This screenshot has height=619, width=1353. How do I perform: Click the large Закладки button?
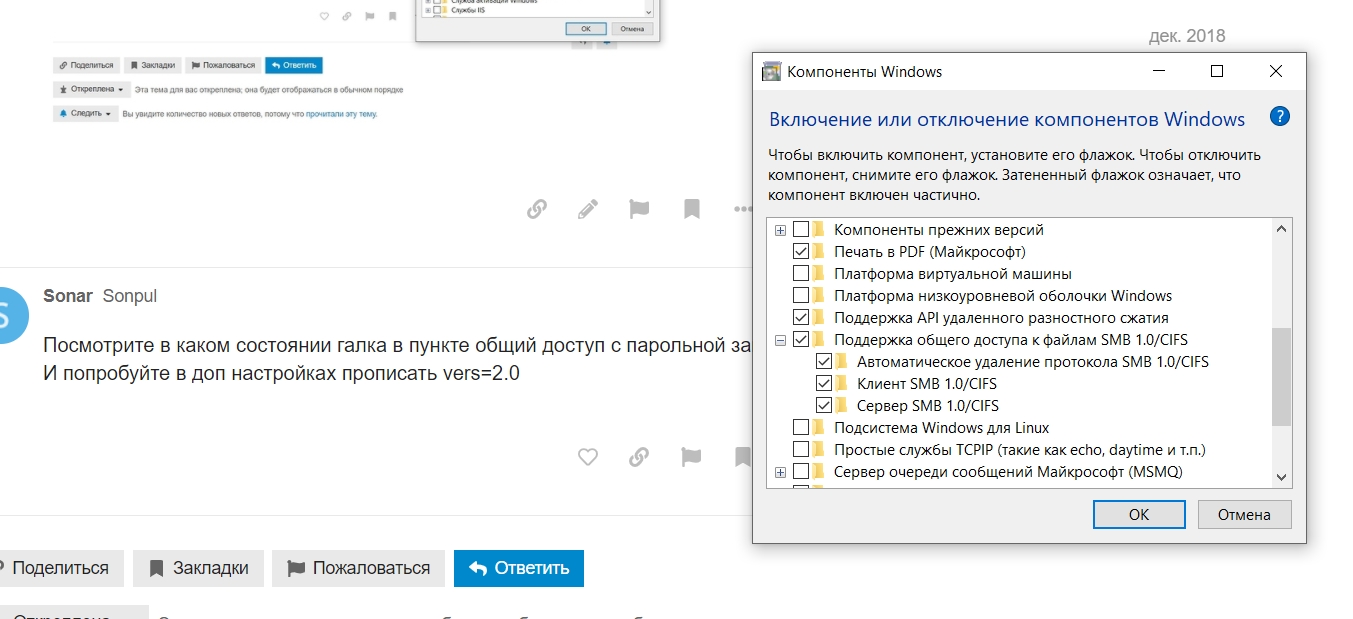198,568
